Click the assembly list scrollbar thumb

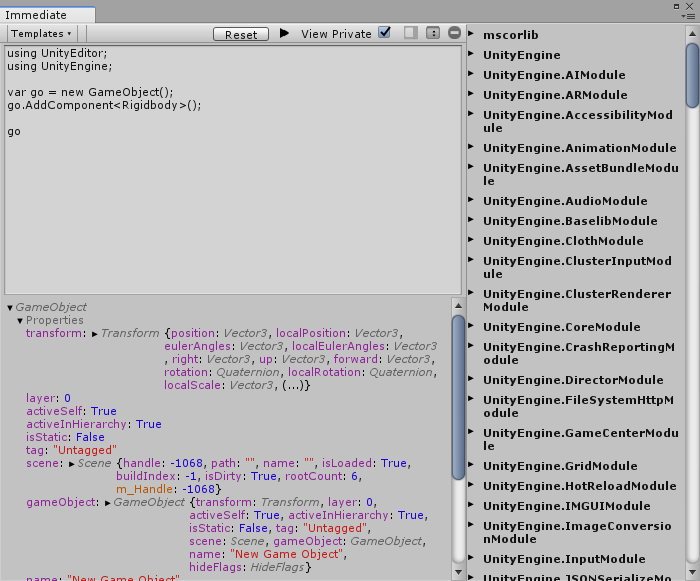[692, 75]
